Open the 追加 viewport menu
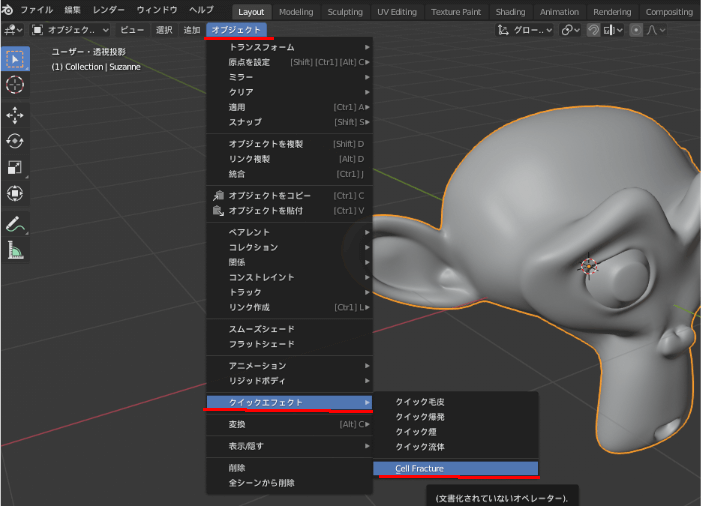The width and height of the screenshot is (701, 506). (192, 30)
